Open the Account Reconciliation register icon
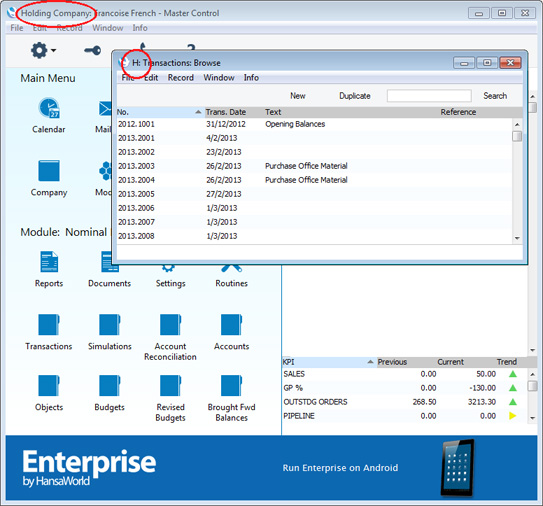 (x=170, y=325)
